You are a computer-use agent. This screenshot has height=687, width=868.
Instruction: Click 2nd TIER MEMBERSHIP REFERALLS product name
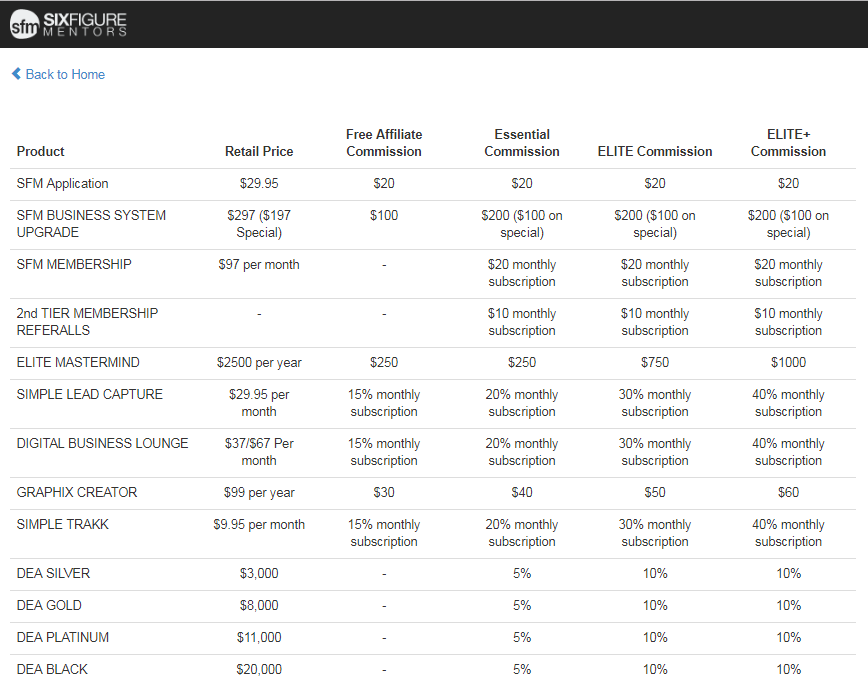tap(87, 322)
